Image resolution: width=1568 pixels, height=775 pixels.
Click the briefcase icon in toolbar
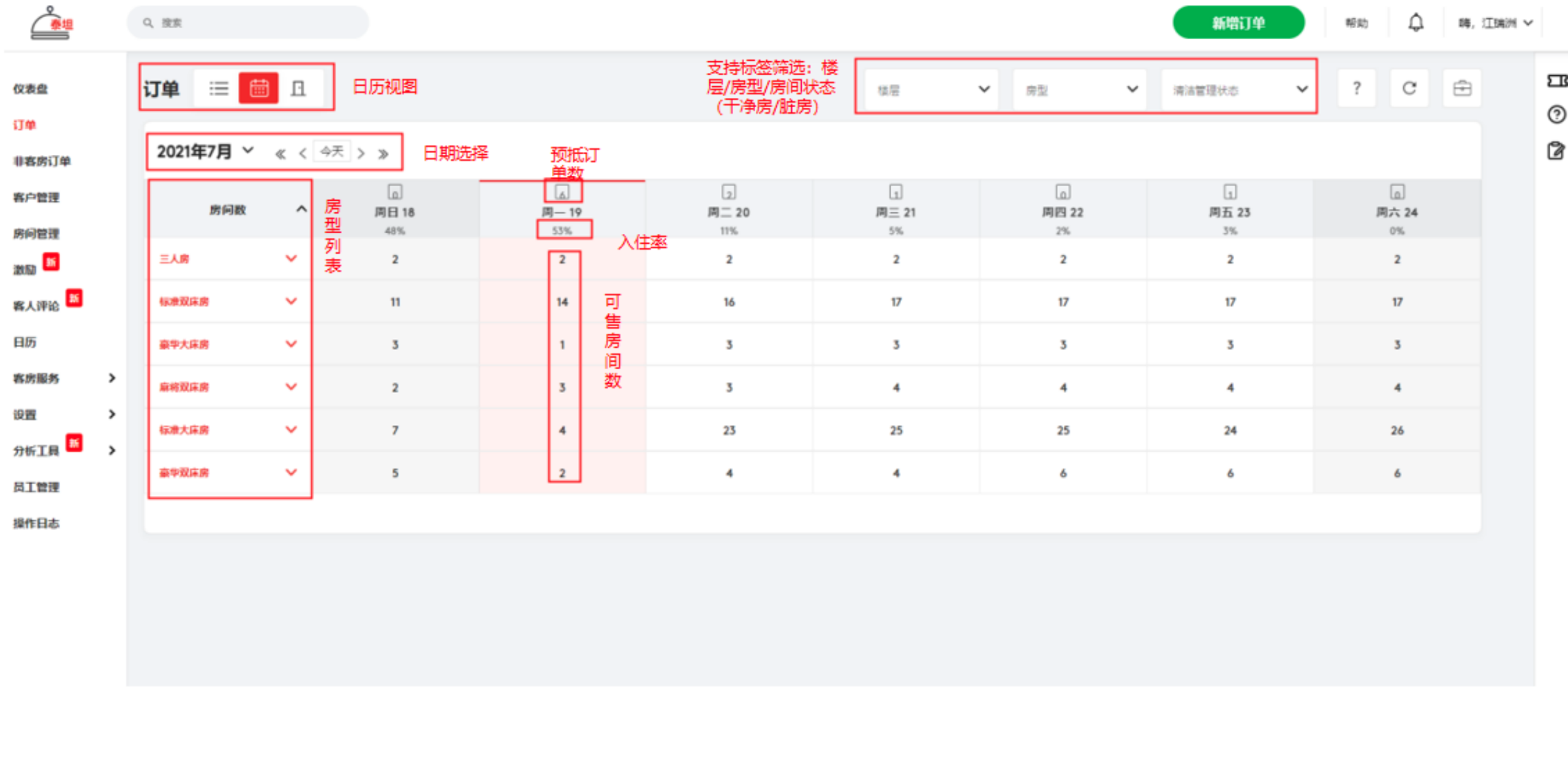[1462, 89]
